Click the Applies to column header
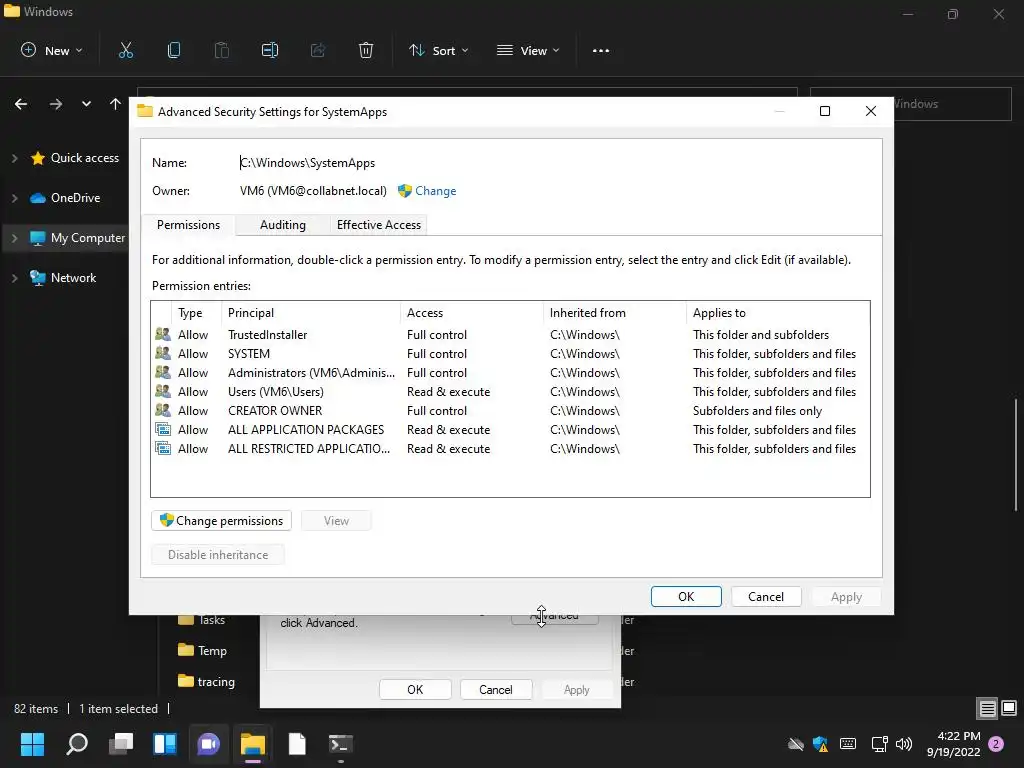Viewport: 1024px width, 768px height. coord(777,313)
